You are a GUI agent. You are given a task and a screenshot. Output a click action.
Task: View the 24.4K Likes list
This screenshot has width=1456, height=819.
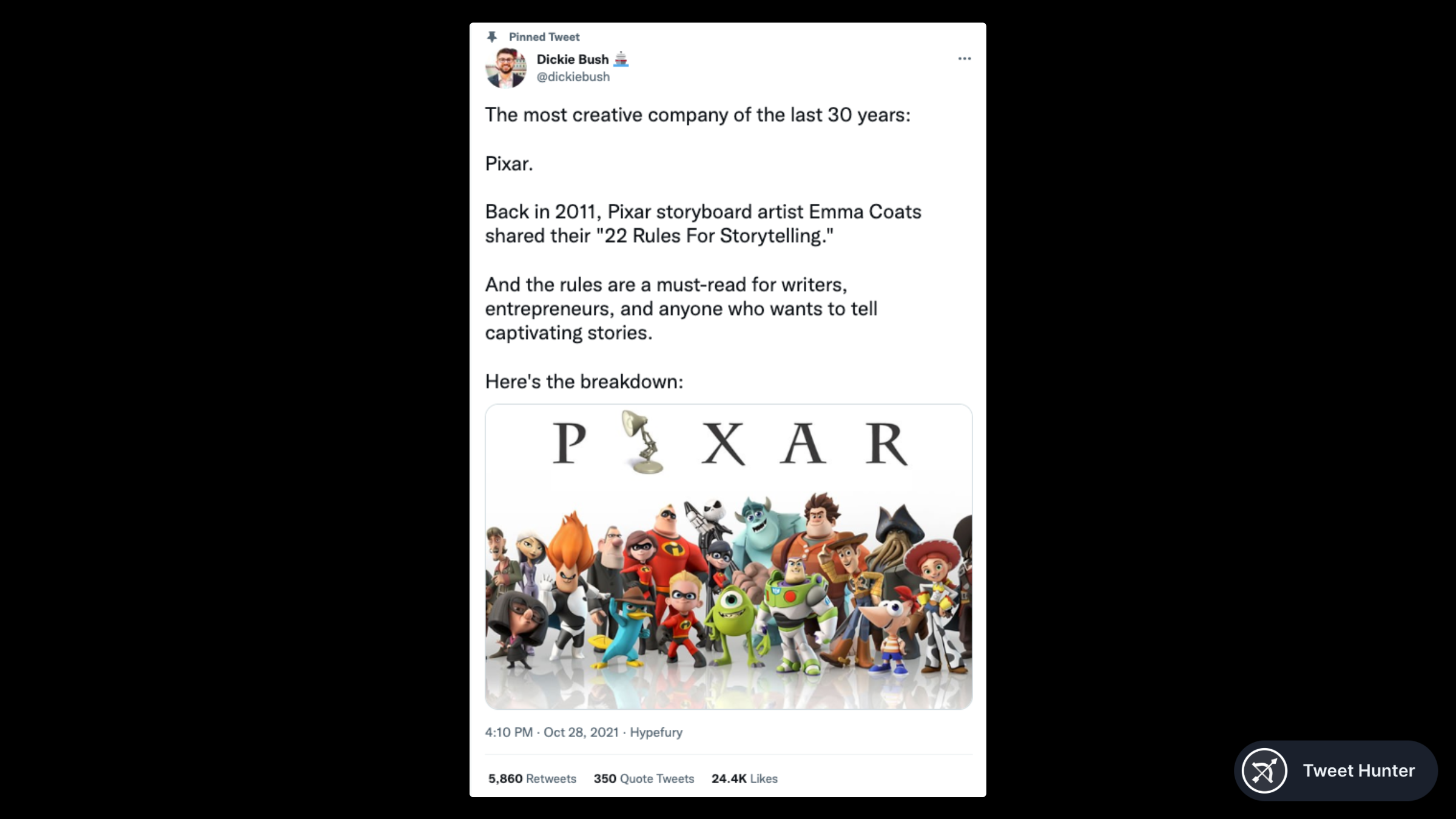click(x=744, y=778)
